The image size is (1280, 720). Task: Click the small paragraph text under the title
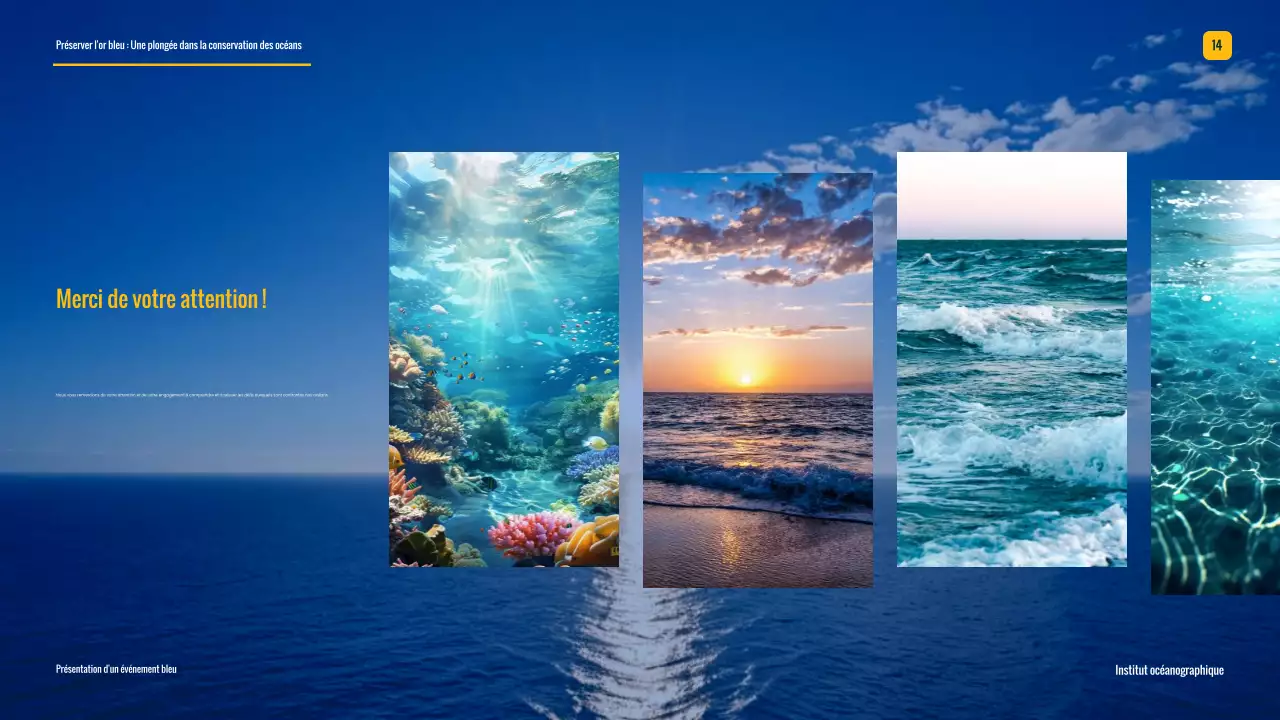(x=193, y=394)
